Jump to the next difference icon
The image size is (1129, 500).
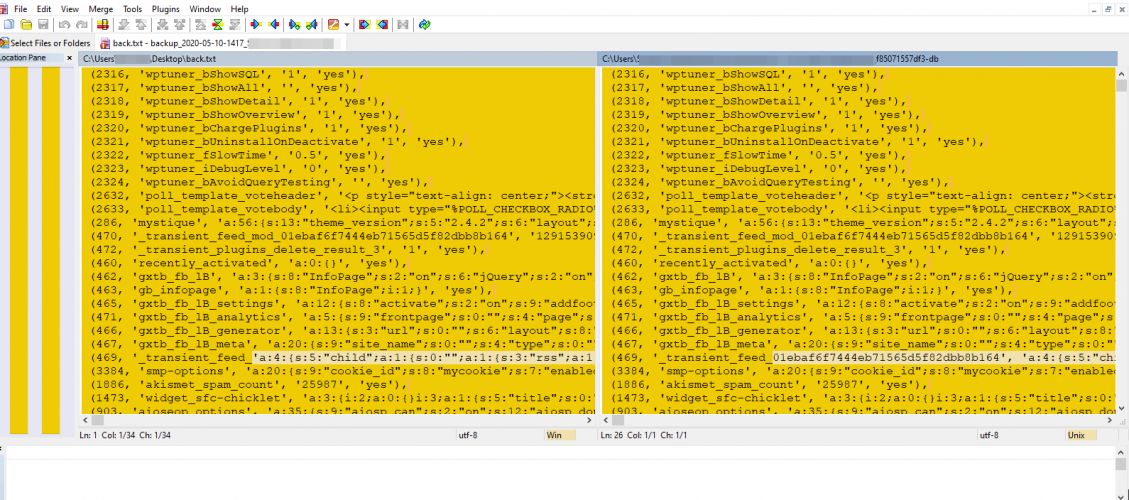(124, 24)
